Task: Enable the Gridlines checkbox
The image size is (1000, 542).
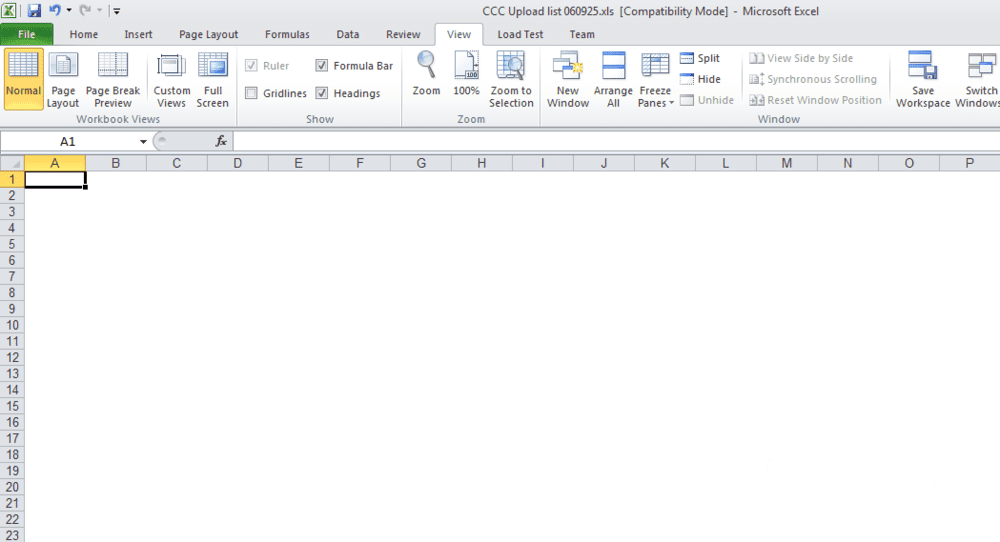Action: click(x=251, y=93)
